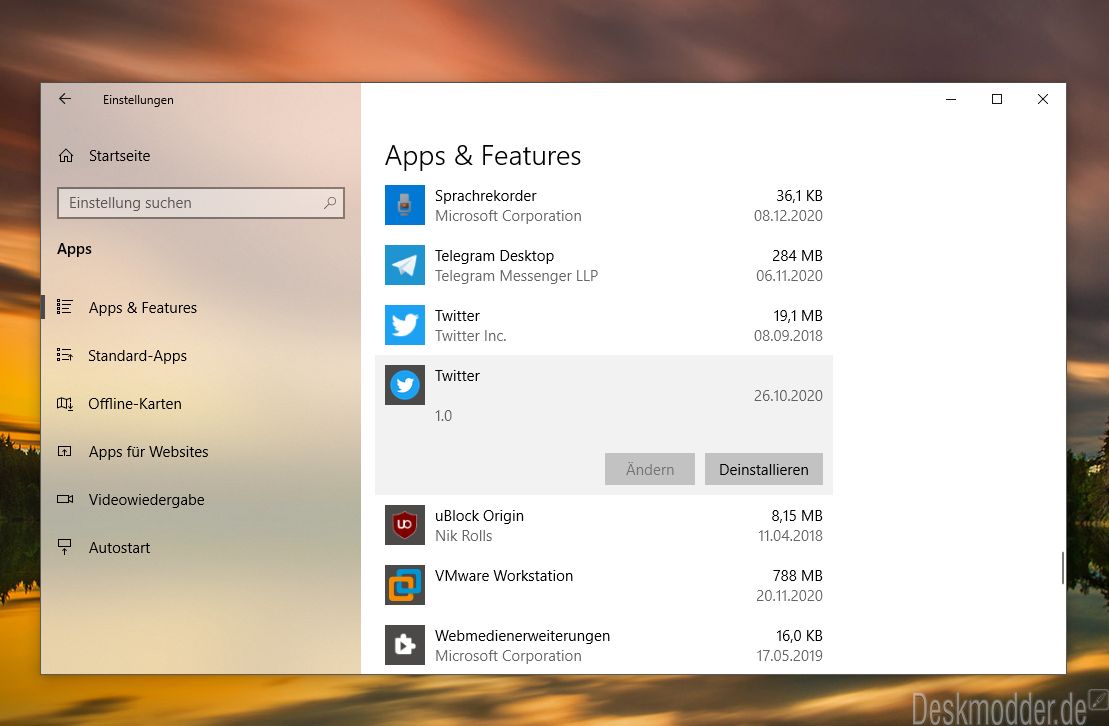
Task: Maximize the Einstellungen window
Action: point(997,99)
